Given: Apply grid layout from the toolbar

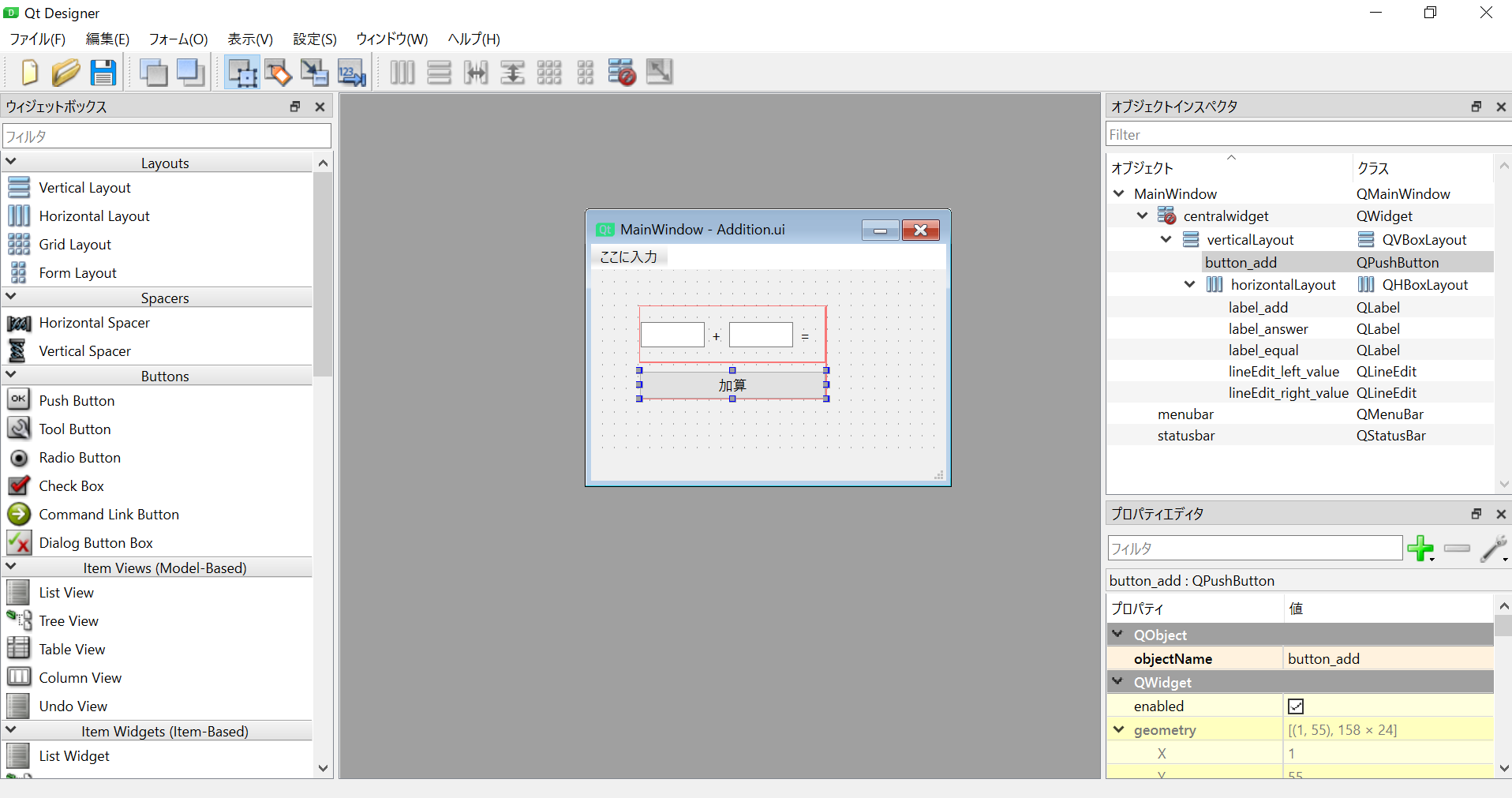Looking at the screenshot, I should [548, 72].
